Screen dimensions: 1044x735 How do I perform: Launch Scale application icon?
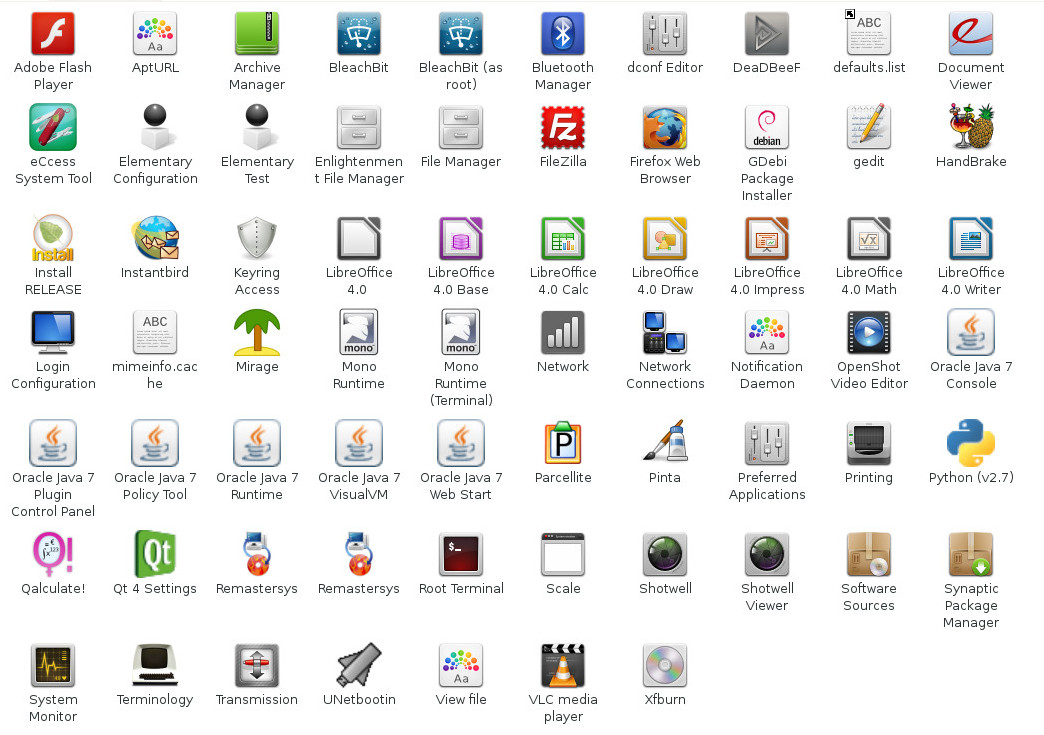[563, 555]
